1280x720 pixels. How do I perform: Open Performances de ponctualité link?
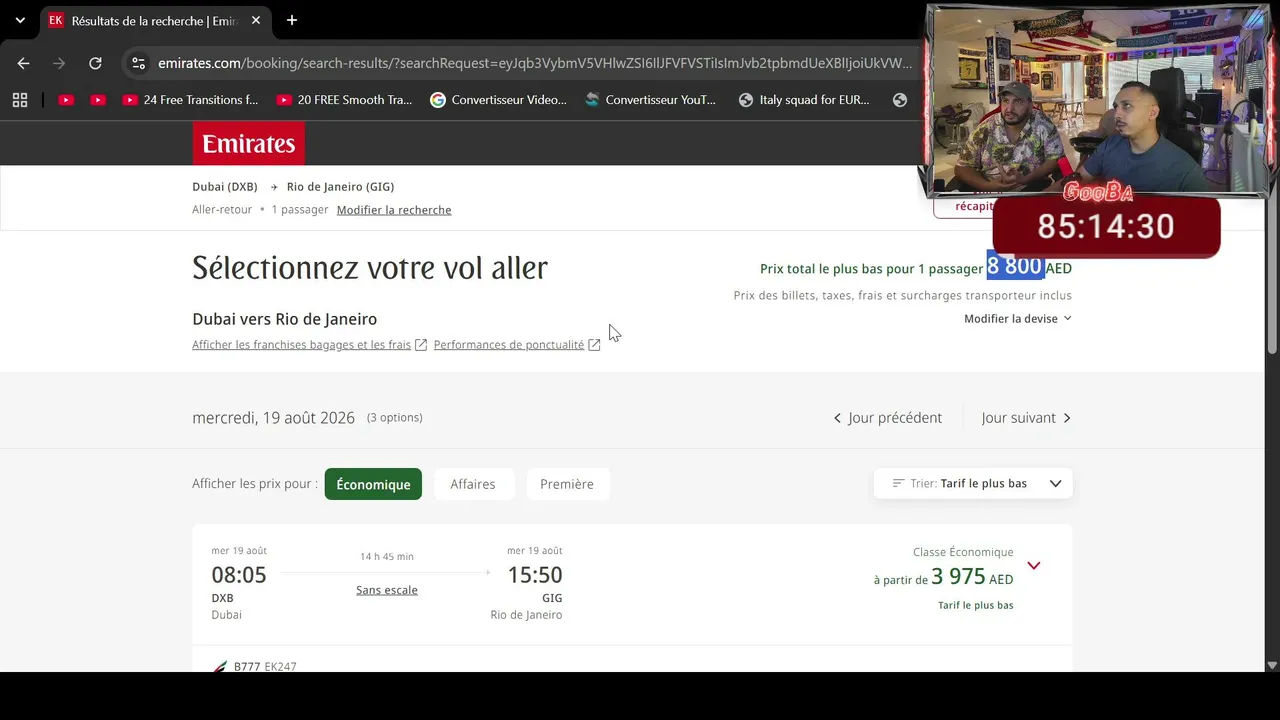[517, 345]
